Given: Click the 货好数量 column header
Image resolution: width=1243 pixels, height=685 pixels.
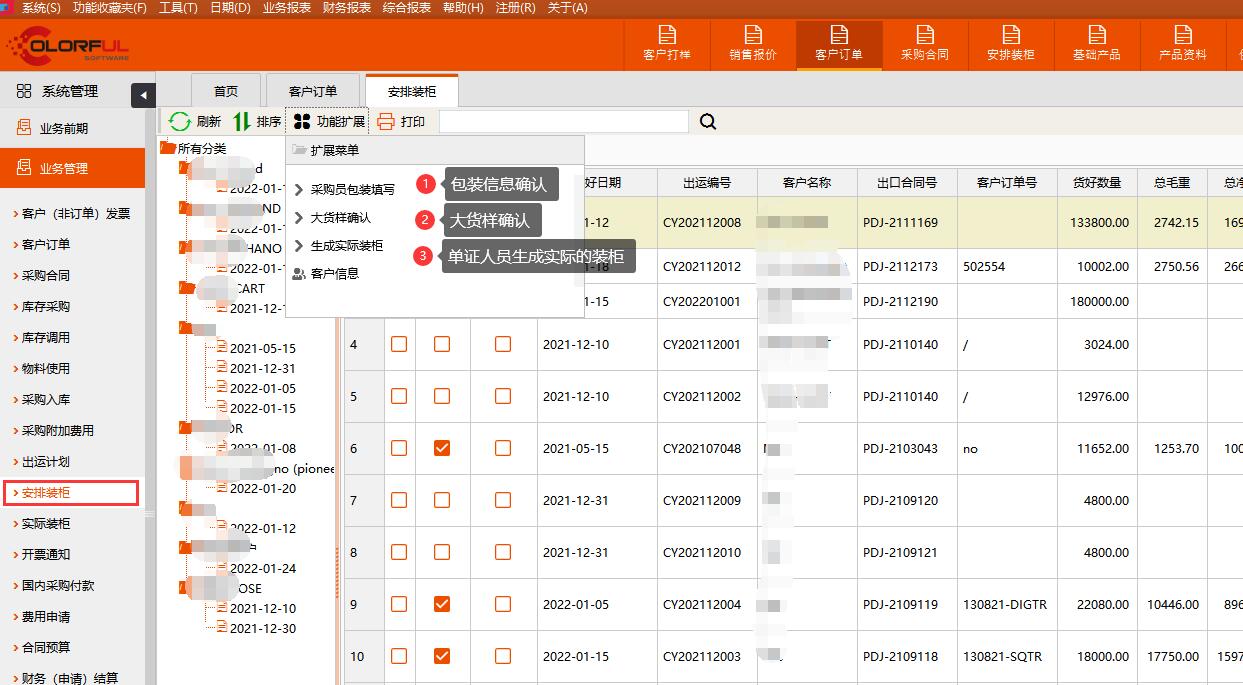Looking at the screenshot, I should pyautogui.click(x=1097, y=183).
